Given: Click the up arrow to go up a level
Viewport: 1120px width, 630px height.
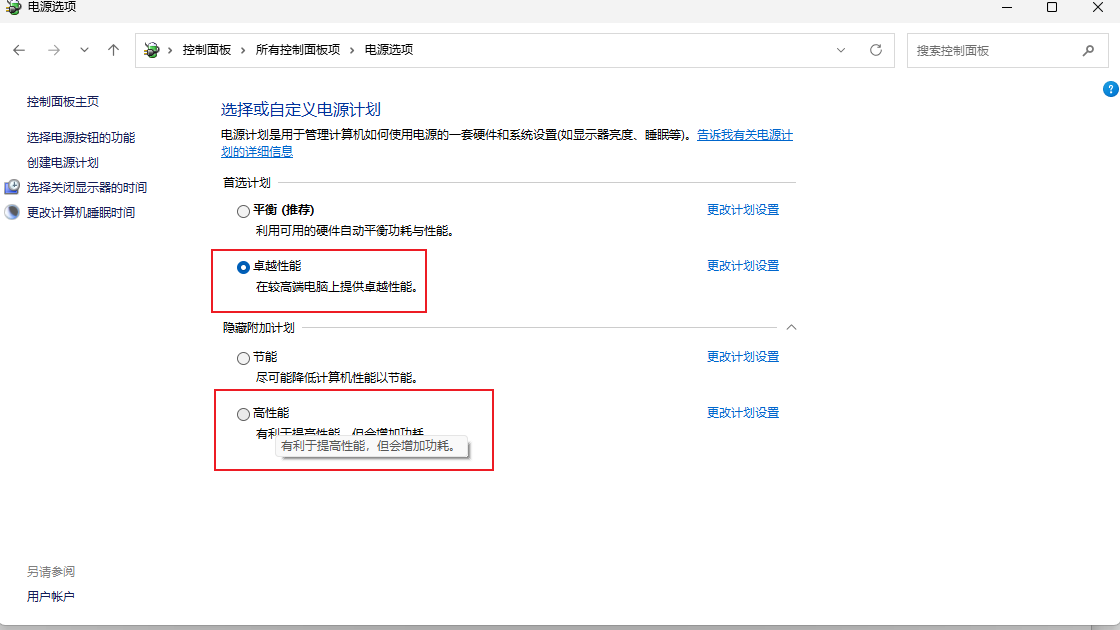Looking at the screenshot, I should click(113, 49).
